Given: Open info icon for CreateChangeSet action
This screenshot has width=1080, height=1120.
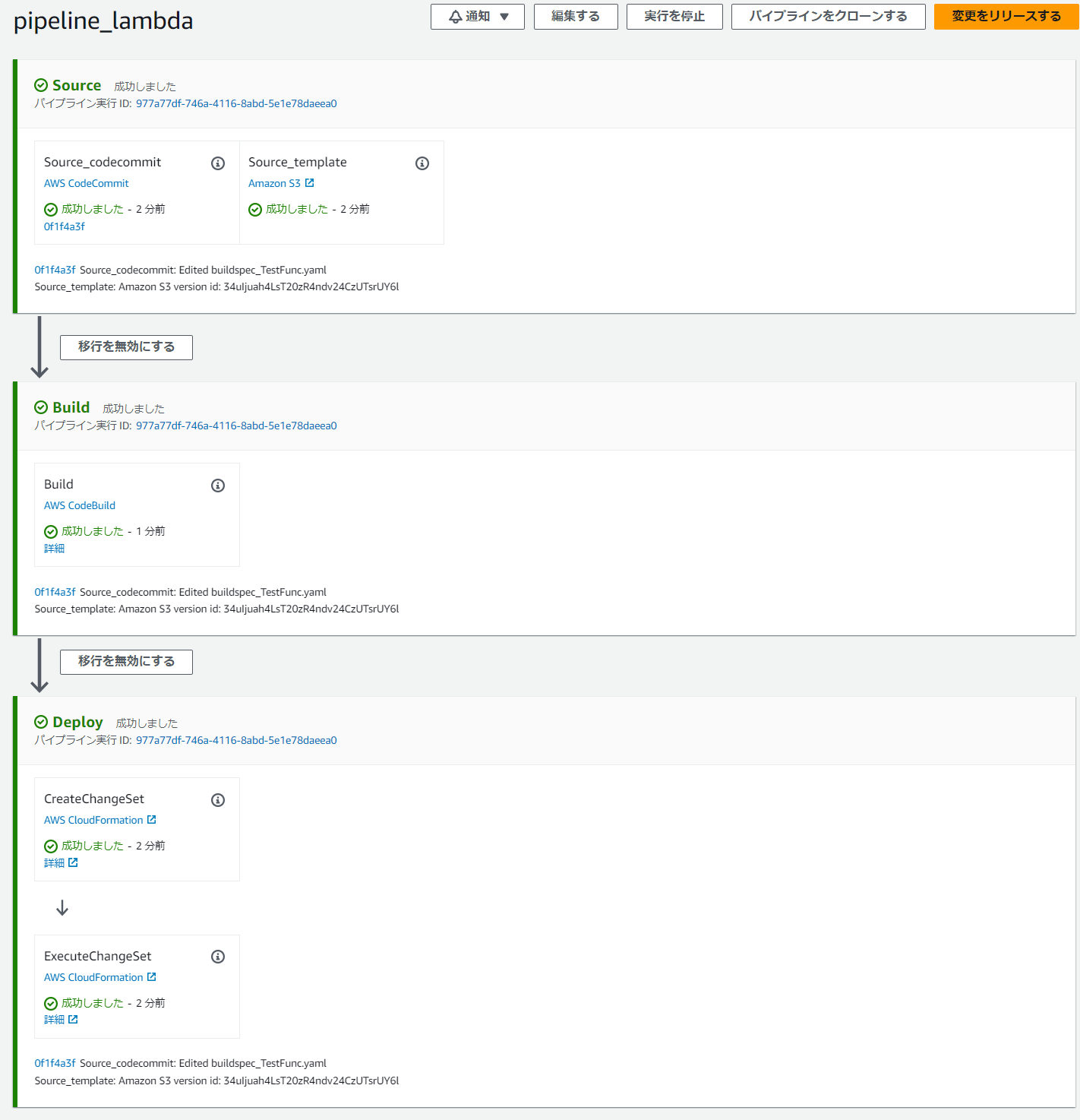Looking at the screenshot, I should [x=218, y=800].
